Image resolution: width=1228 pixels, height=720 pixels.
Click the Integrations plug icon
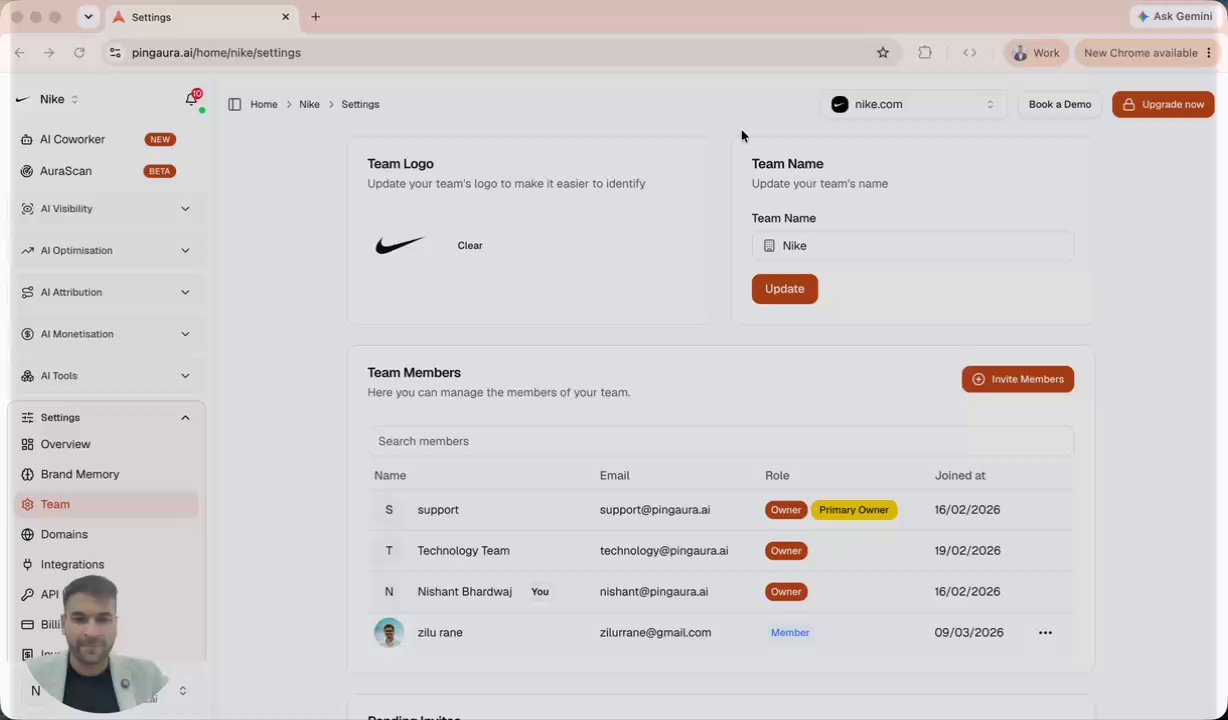[x=27, y=564]
